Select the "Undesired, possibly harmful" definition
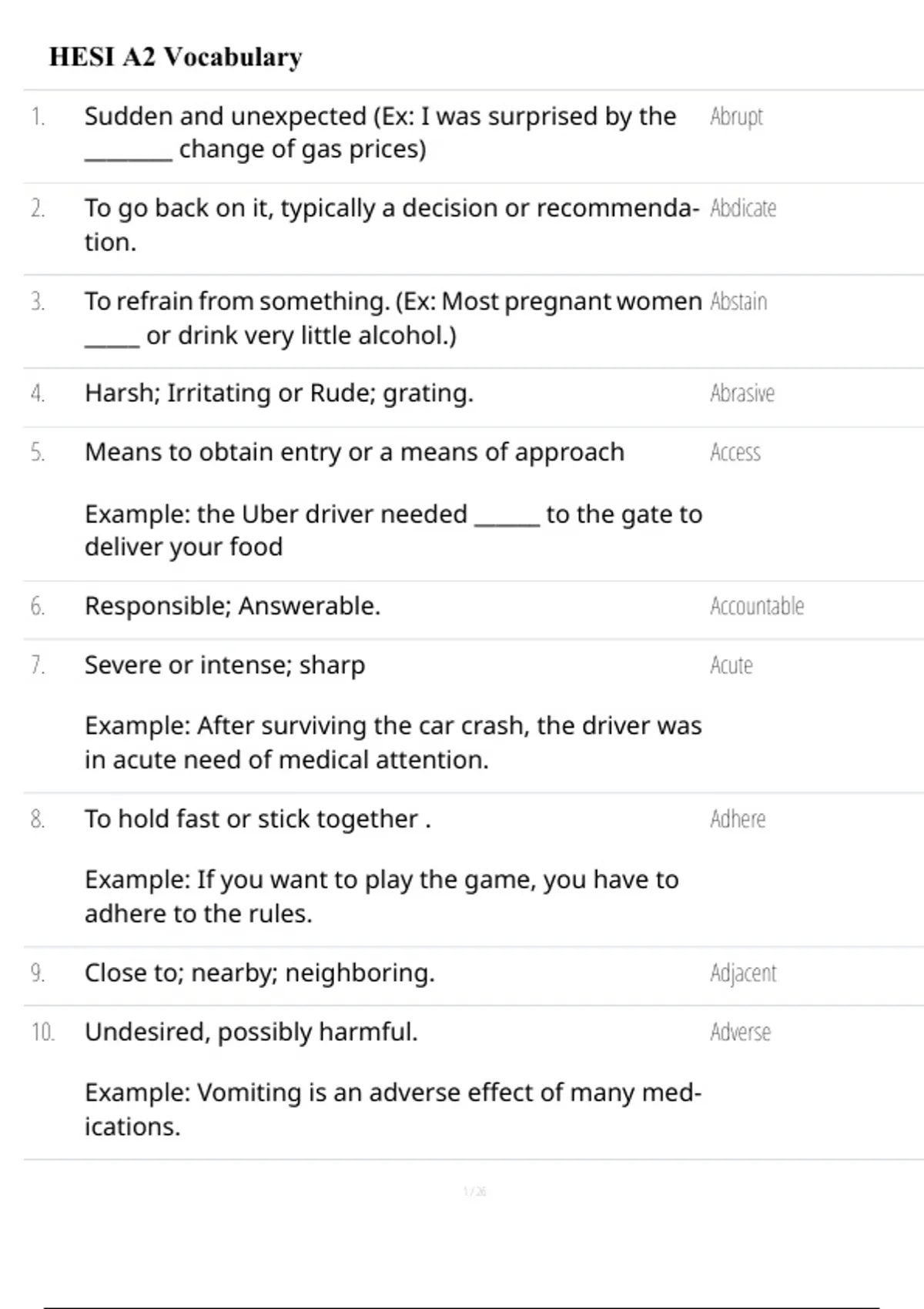Screen dimensions: 924x1309 (x=251, y=1033)
